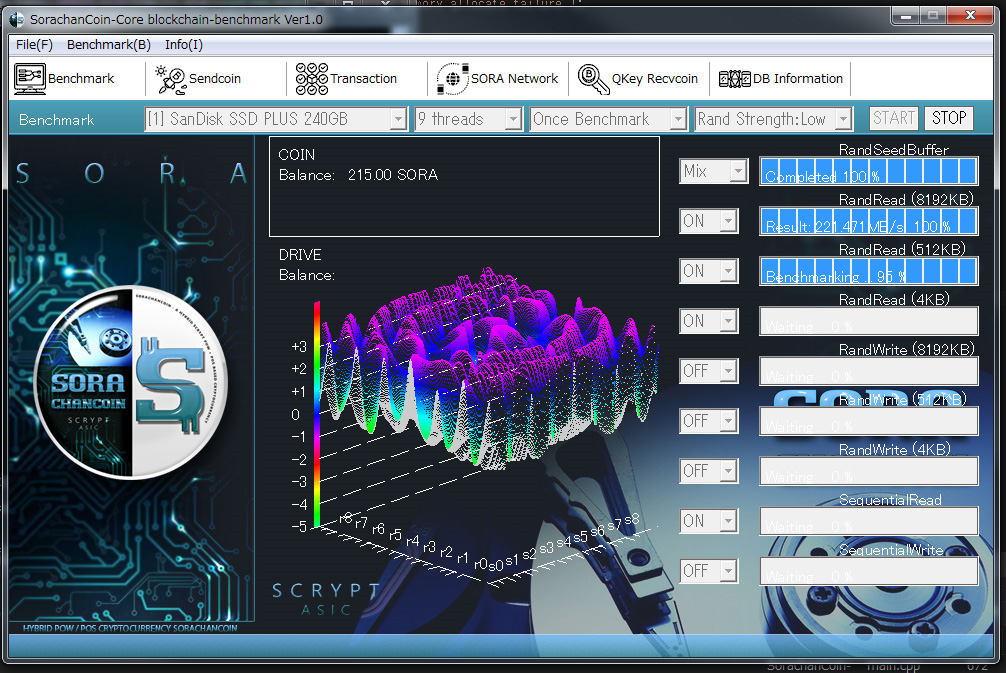Click the COIN balance text box

465,187
